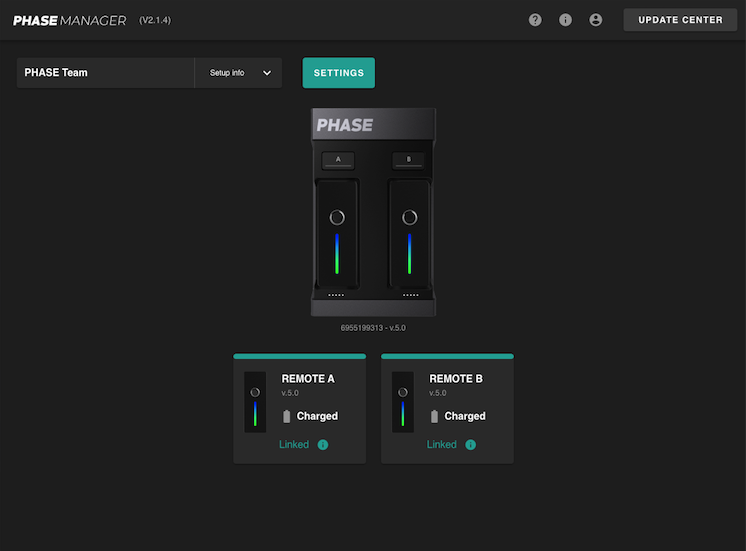Open Remote A linked info icon

tap(323, 444)
